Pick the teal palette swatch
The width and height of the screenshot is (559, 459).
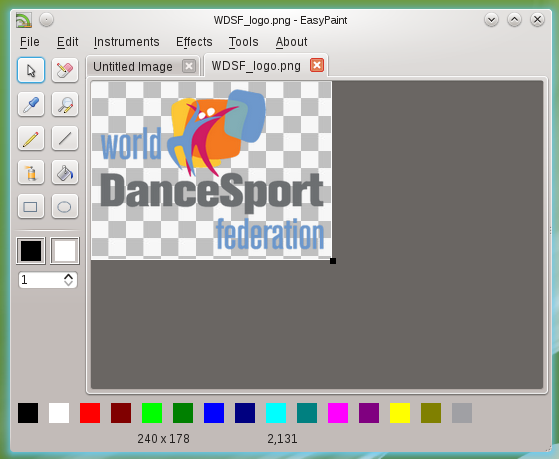(307, 413)
